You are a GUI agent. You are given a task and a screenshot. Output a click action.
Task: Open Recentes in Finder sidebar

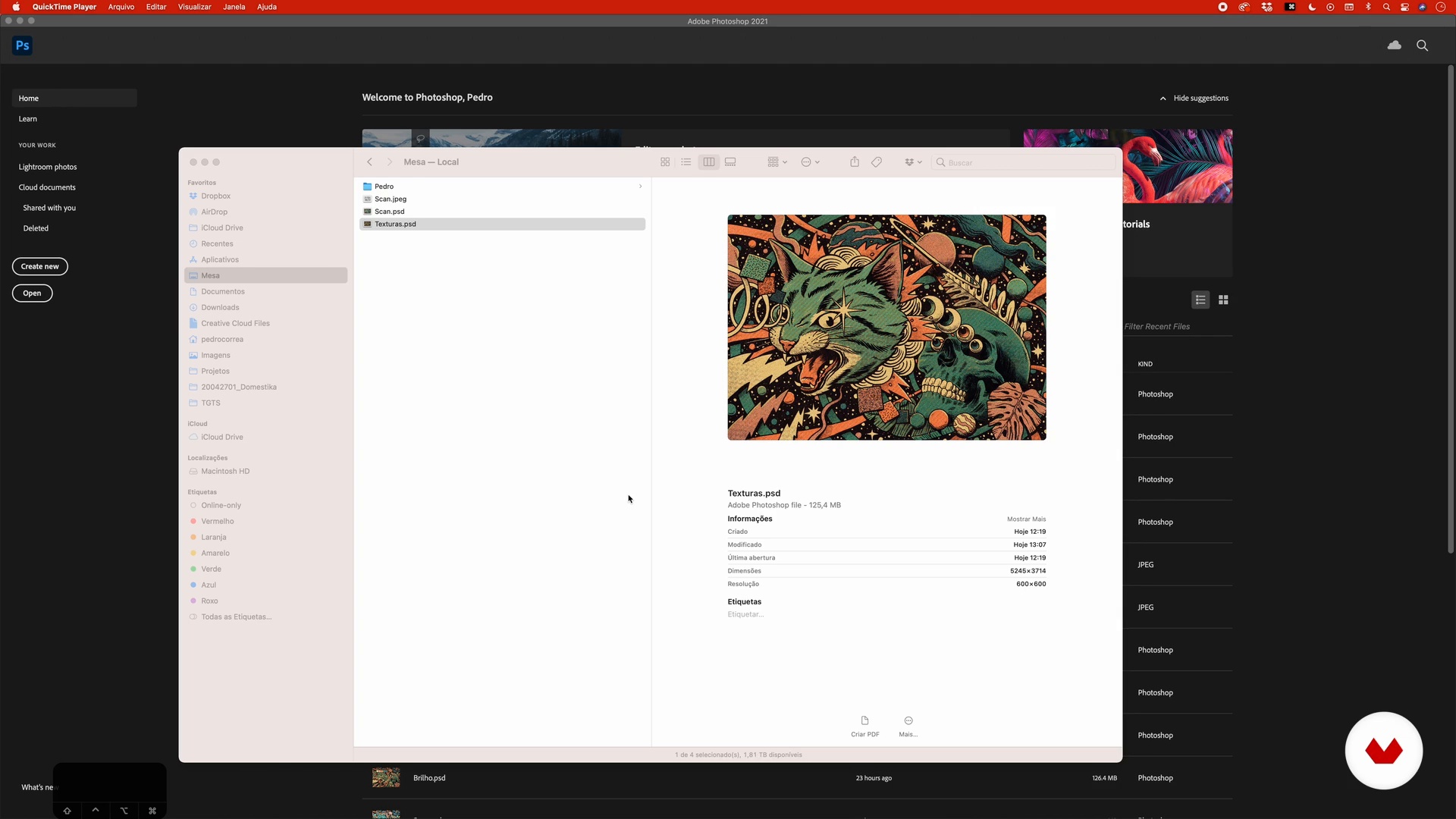coord(265,244)
